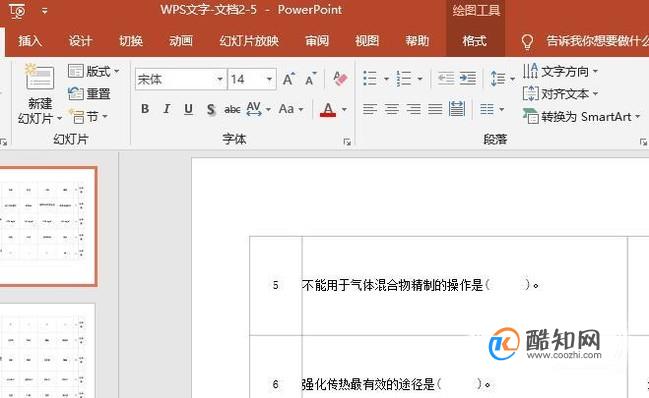
Task: Open character spacing AV dropdown
Action: 258,109
